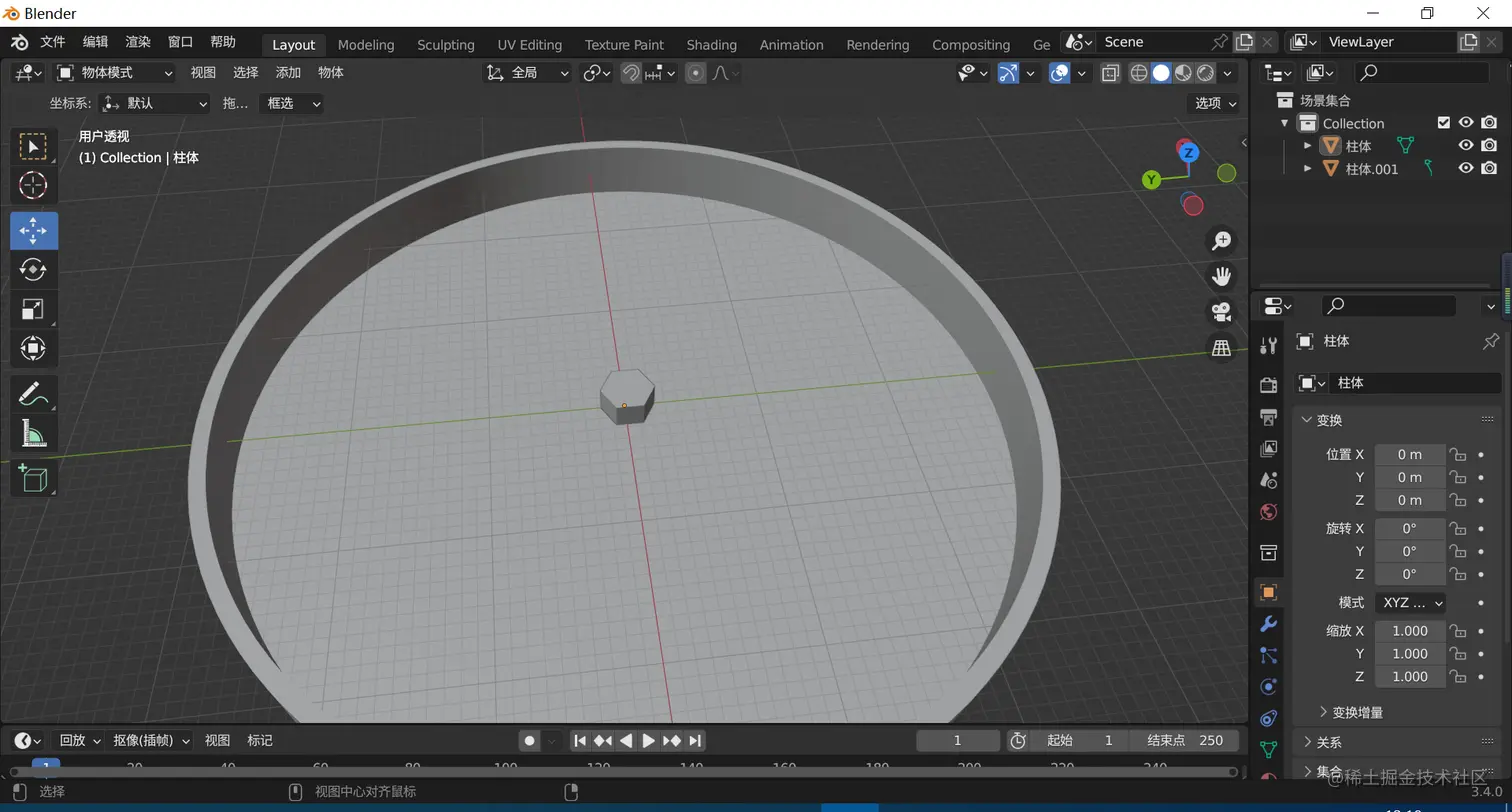This screenshot has width=1512, height=812.
Task: Toggle X-ray display mode
Action: pyautogui.click(x=1110, y=73)
